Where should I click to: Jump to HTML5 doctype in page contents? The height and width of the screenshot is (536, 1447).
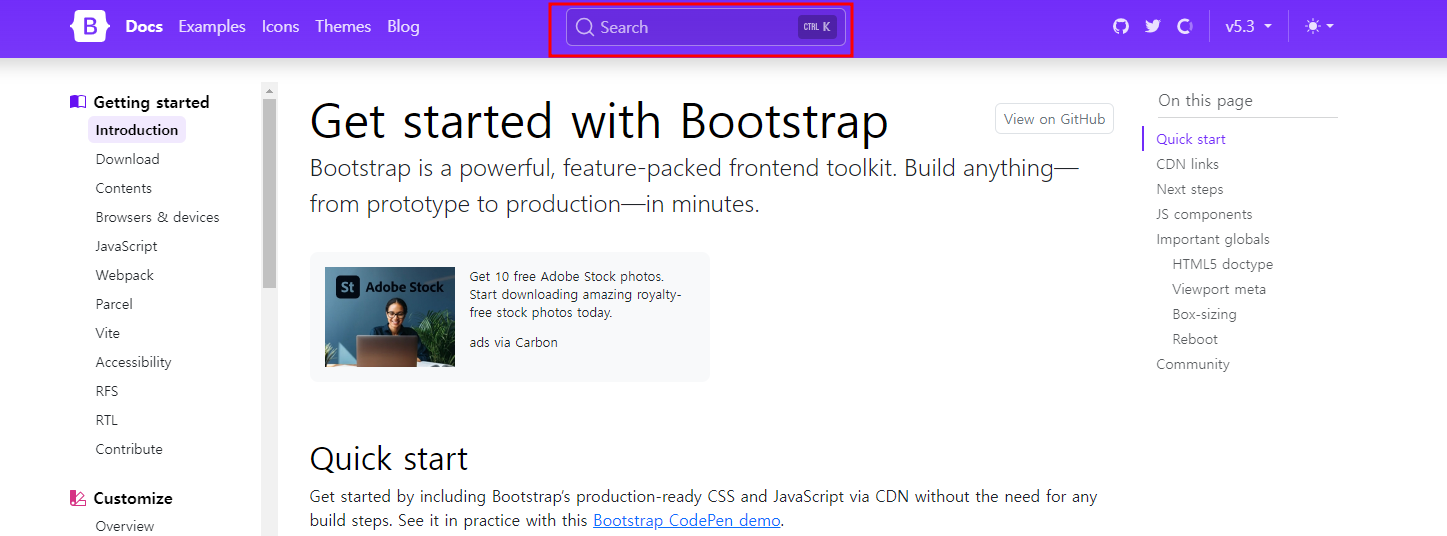[x=1223, y=264]
